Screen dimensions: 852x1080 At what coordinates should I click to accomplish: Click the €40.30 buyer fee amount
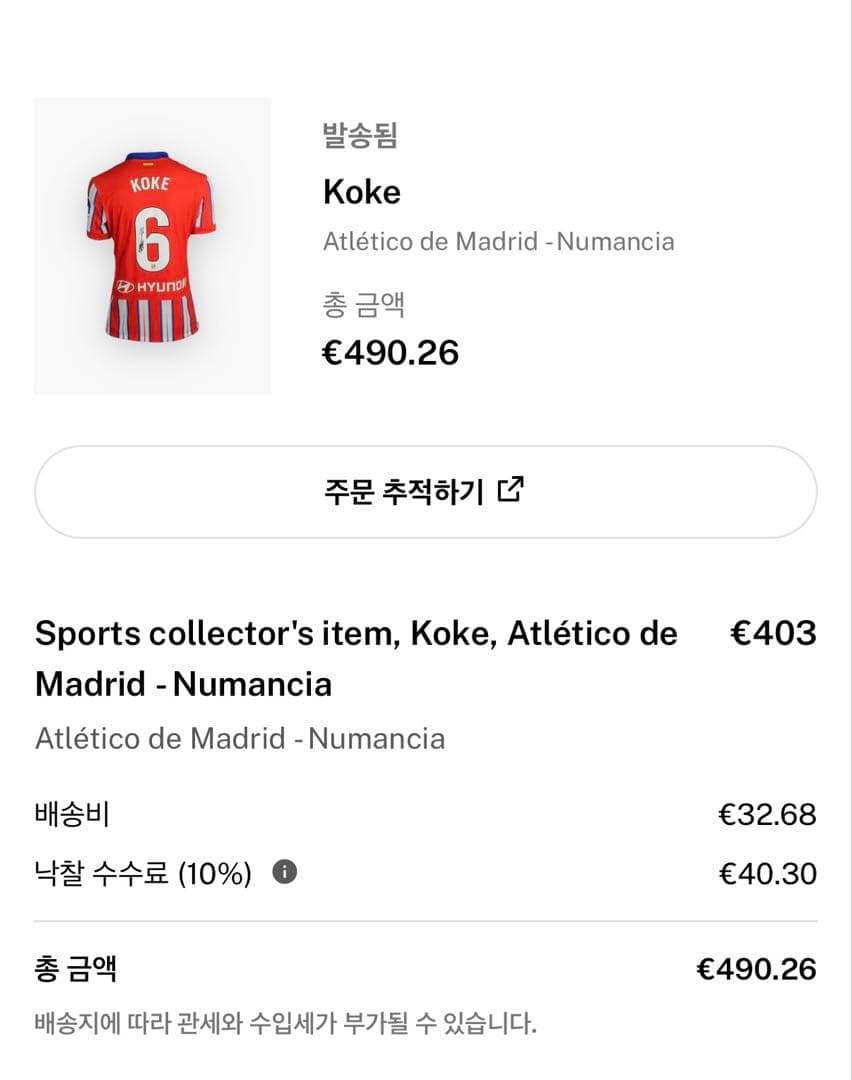767,874
